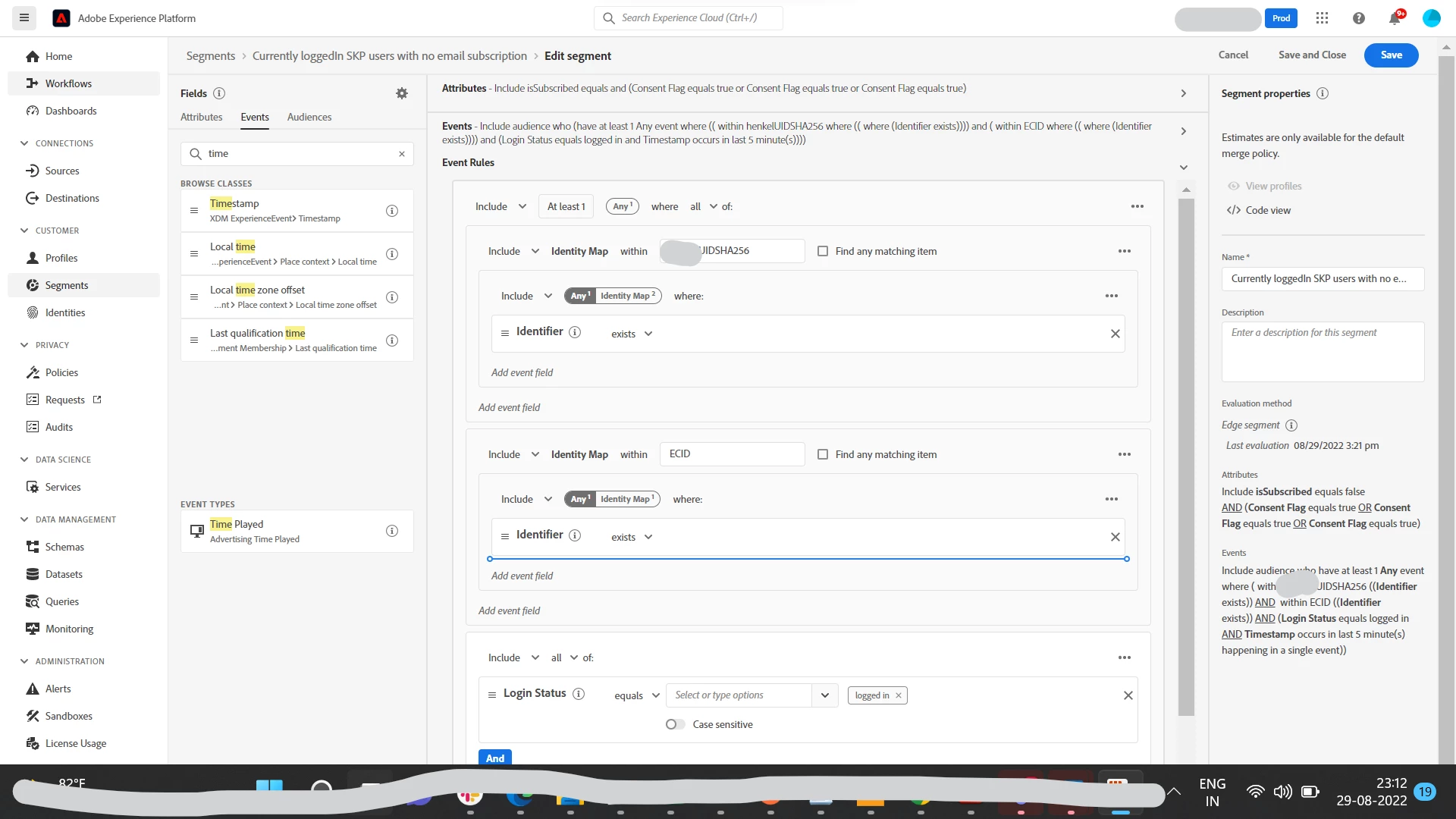Screen dimensions: 1456x819
Task: Enable Find any matching item for UIDSHA256
Action: point(823,251)
